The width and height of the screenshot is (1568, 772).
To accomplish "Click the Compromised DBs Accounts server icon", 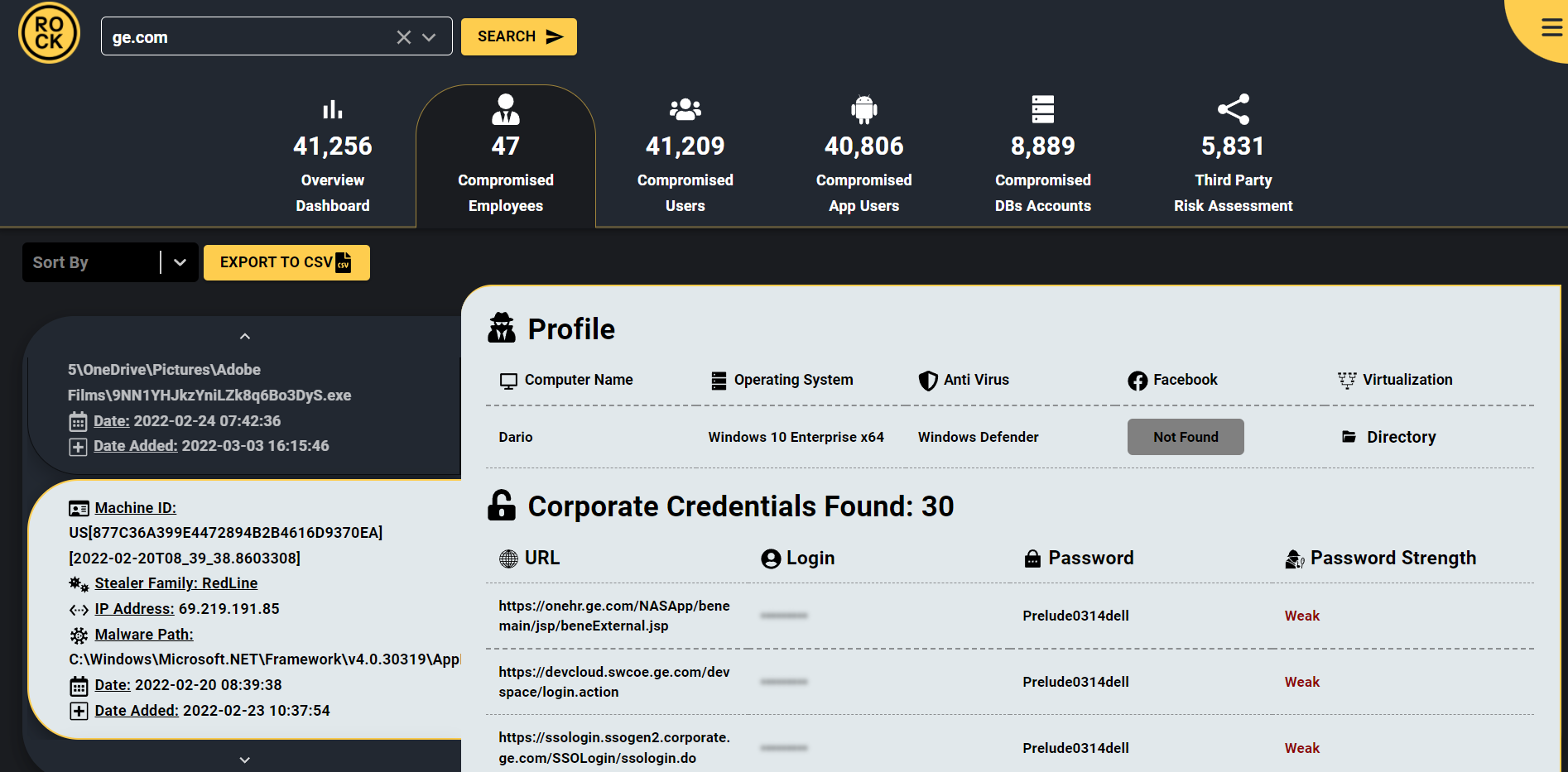I will pos(1042,109).
